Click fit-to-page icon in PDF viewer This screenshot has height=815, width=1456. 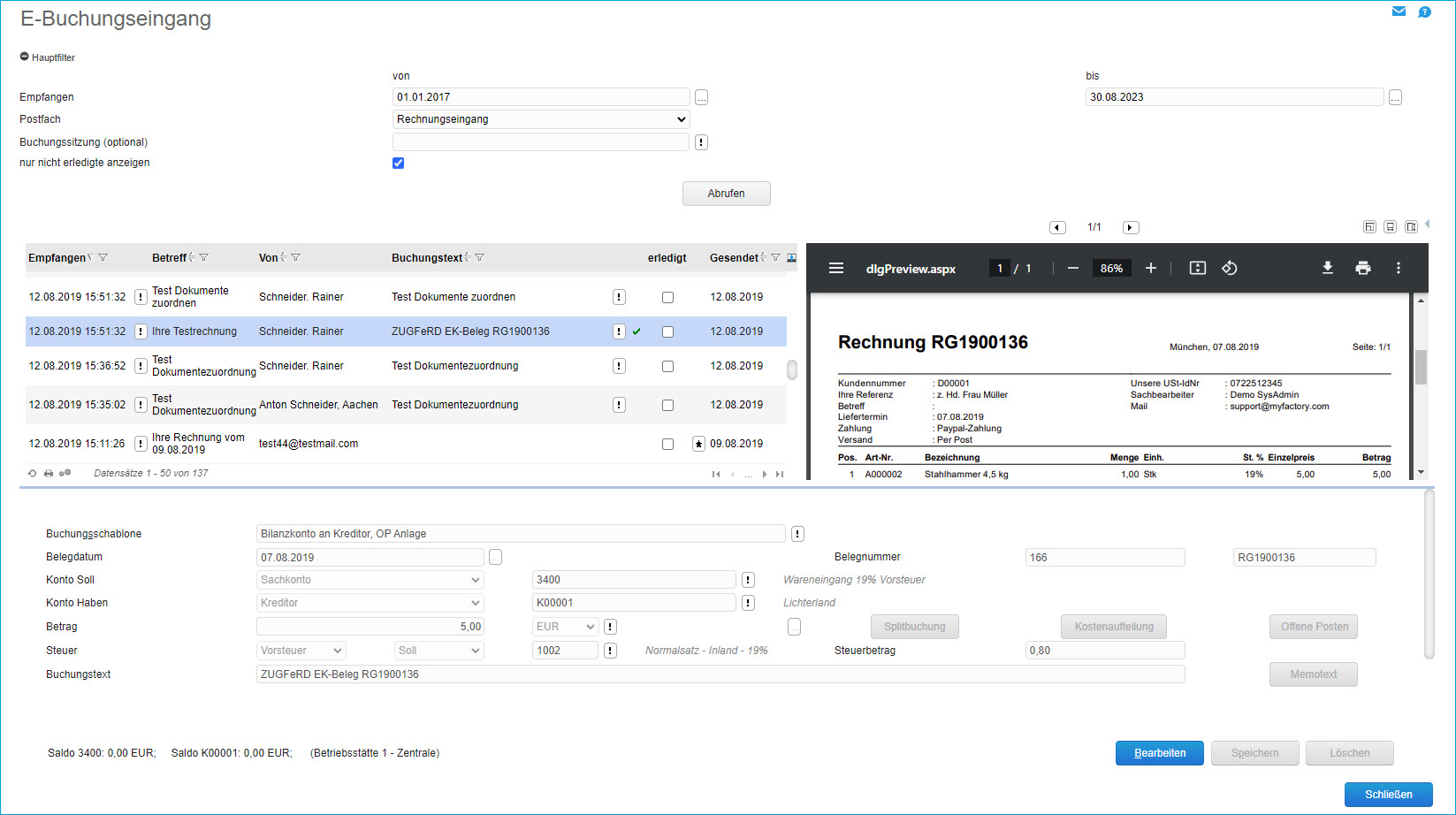1197,268
